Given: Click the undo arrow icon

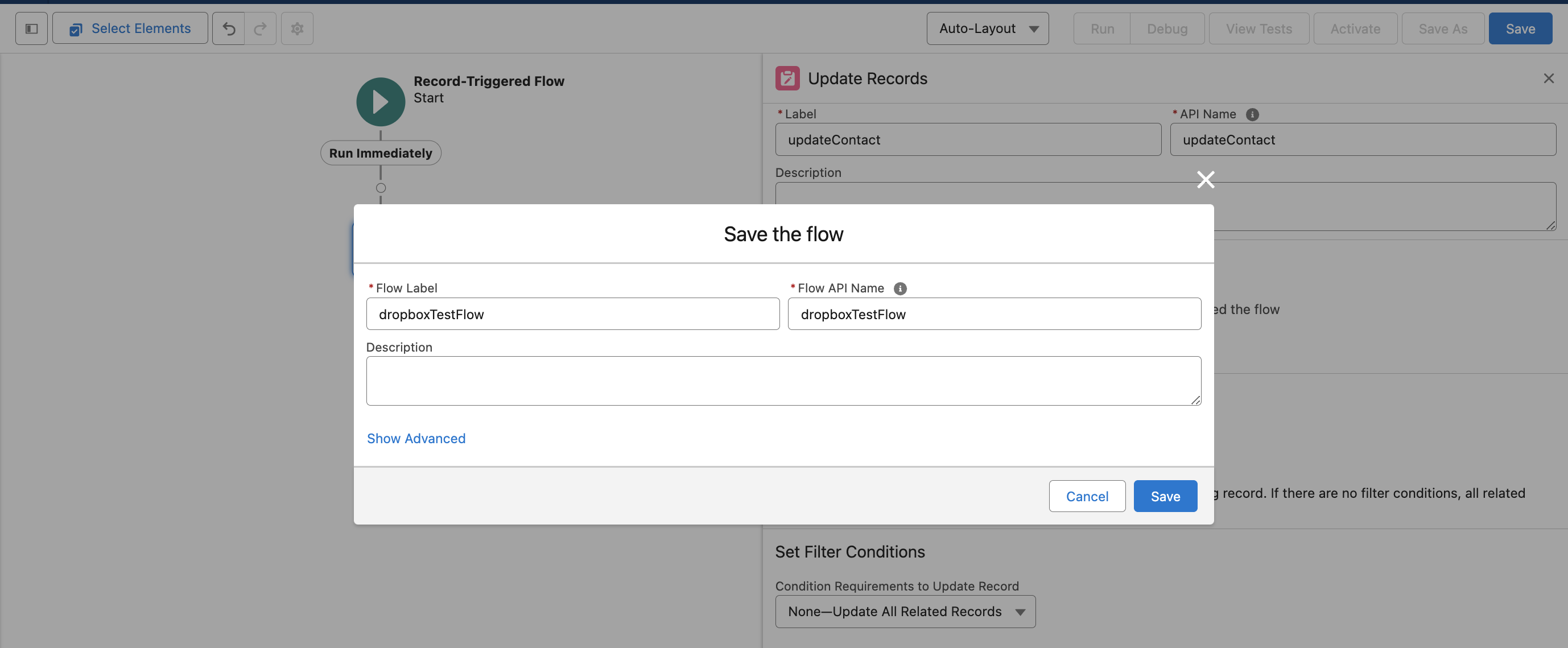Looking at the screenshot, I should (x=228, y=28).
